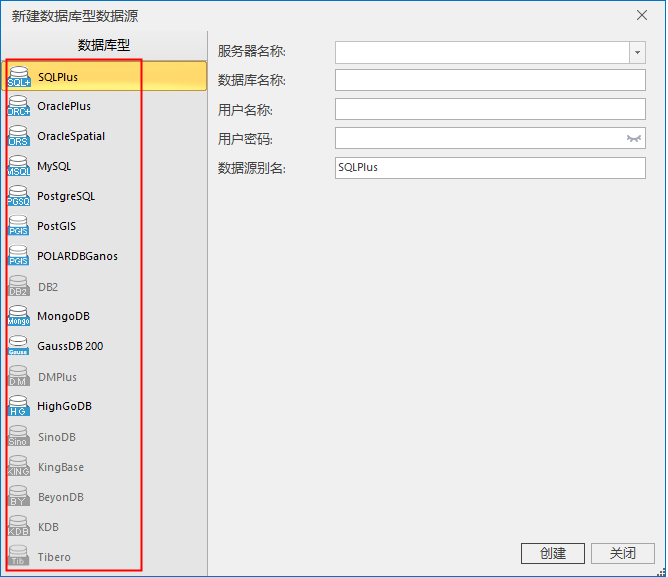Focus the 数据库名称 input field
The image size is (668, 577).
[x=490, y=80]
